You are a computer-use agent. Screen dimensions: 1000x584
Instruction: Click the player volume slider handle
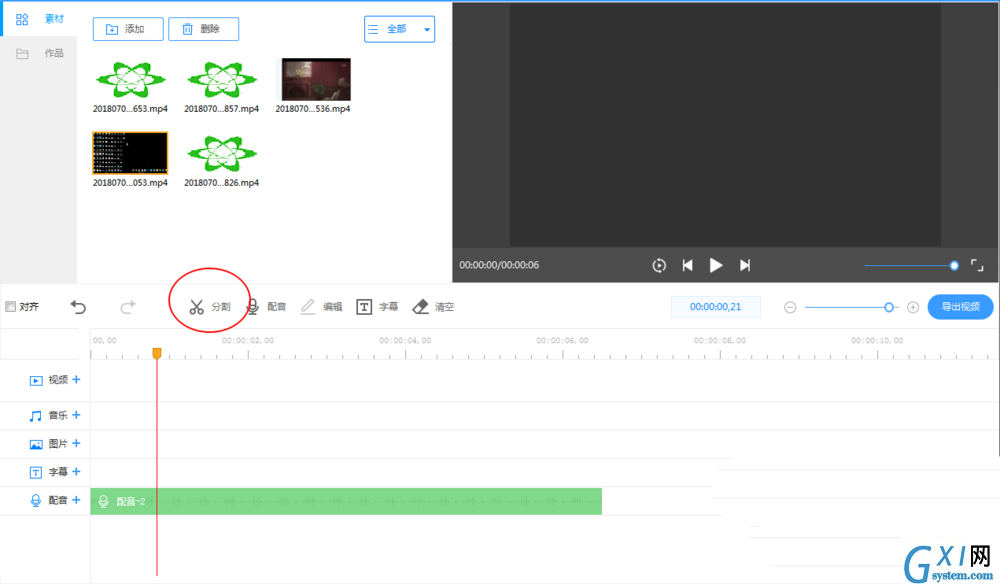(x=954, y=266)
